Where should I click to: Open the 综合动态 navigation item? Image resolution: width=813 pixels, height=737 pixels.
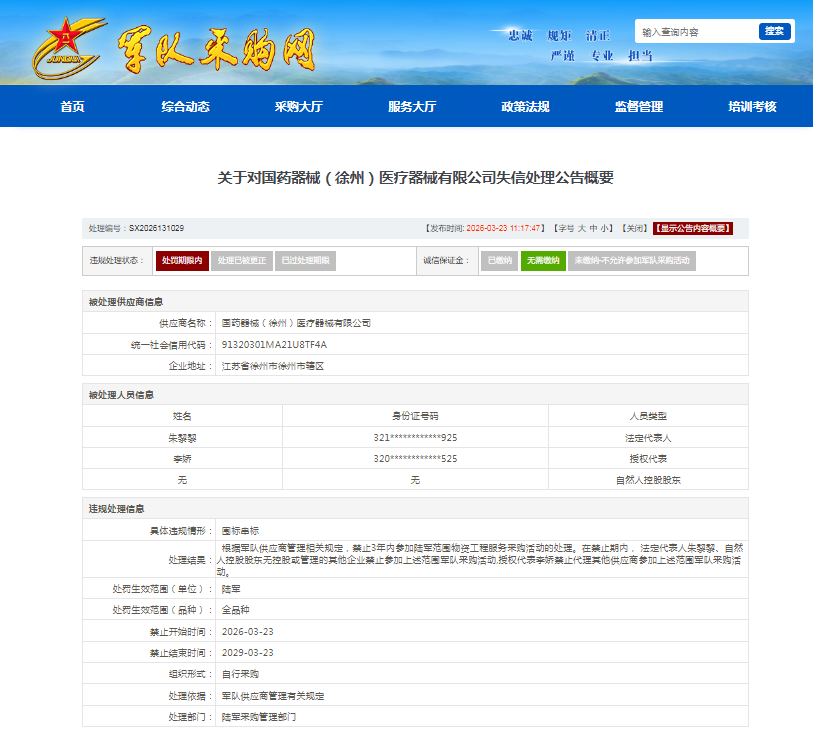(185, 107)
